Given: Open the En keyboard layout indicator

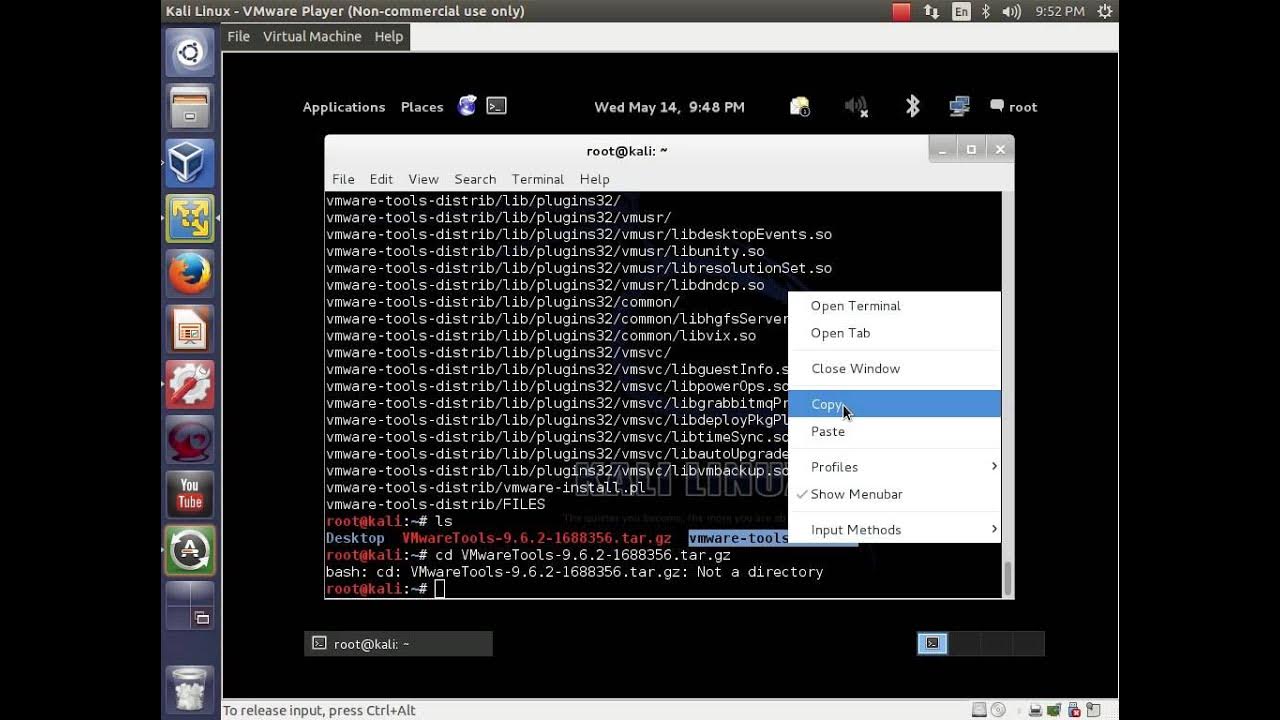Looking at the screenshot, I should [x=961, y=11].
